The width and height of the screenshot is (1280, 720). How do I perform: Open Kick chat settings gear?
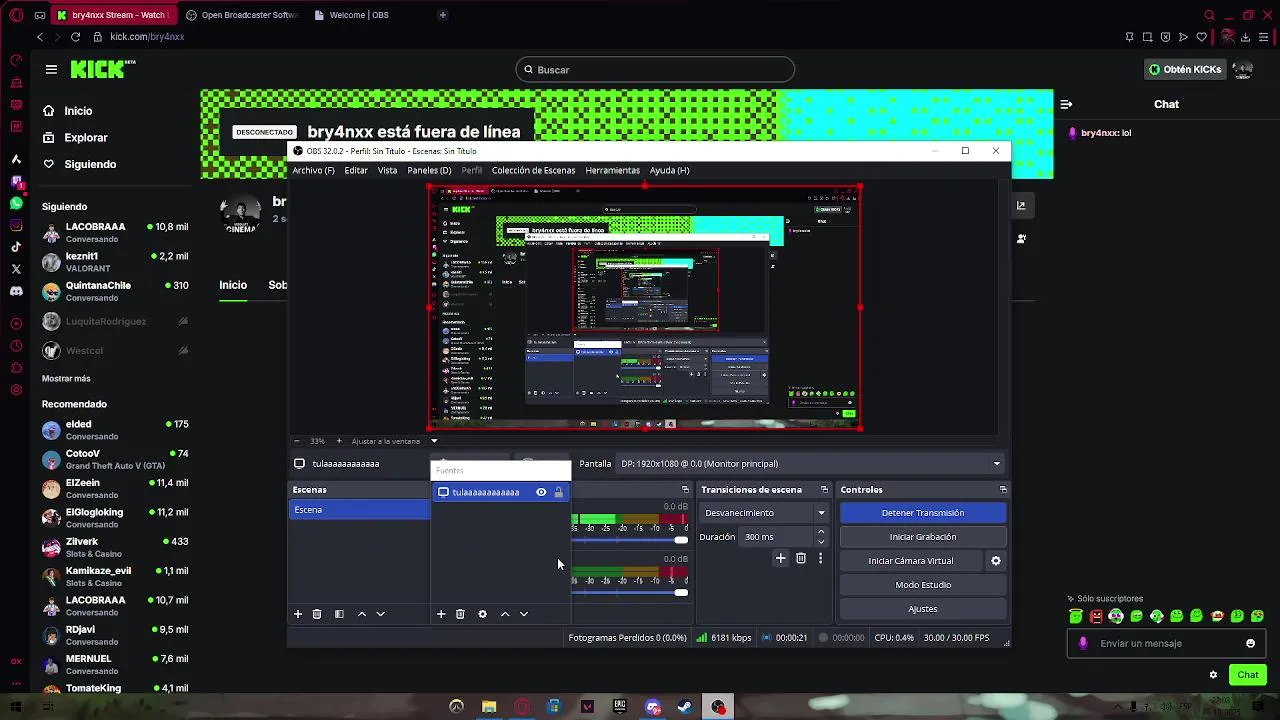[1214, 675]
